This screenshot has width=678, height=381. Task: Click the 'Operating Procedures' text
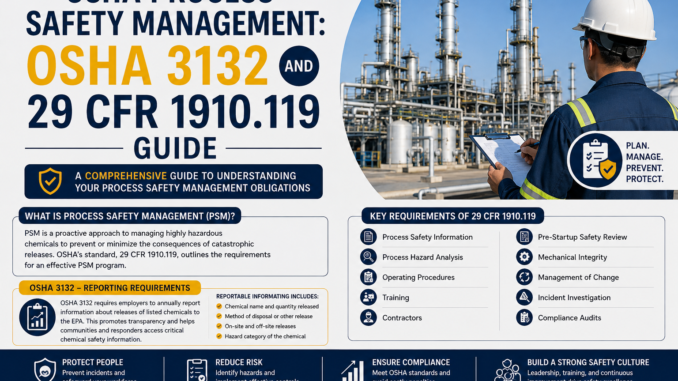418,277
